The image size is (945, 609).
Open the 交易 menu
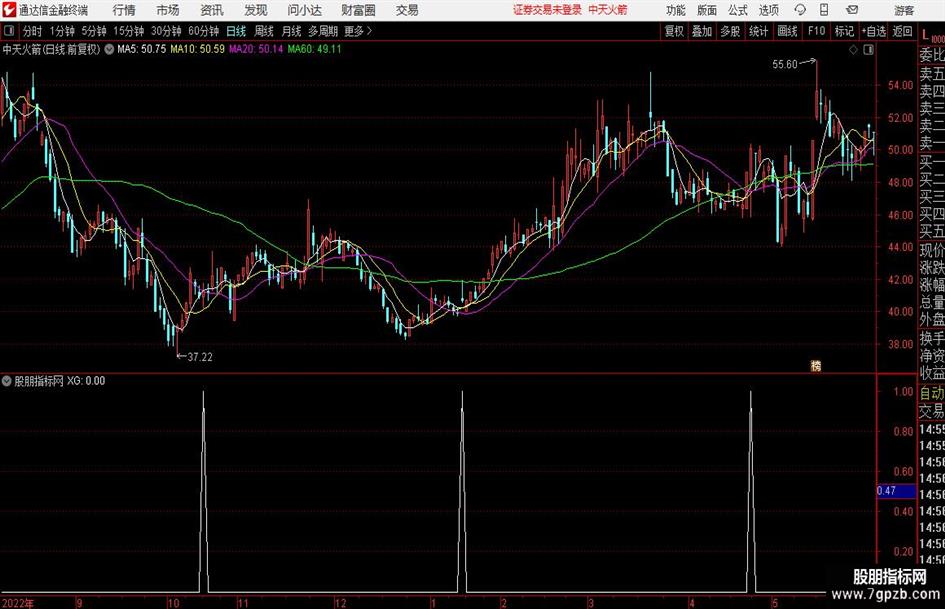[x=407, y=10]
